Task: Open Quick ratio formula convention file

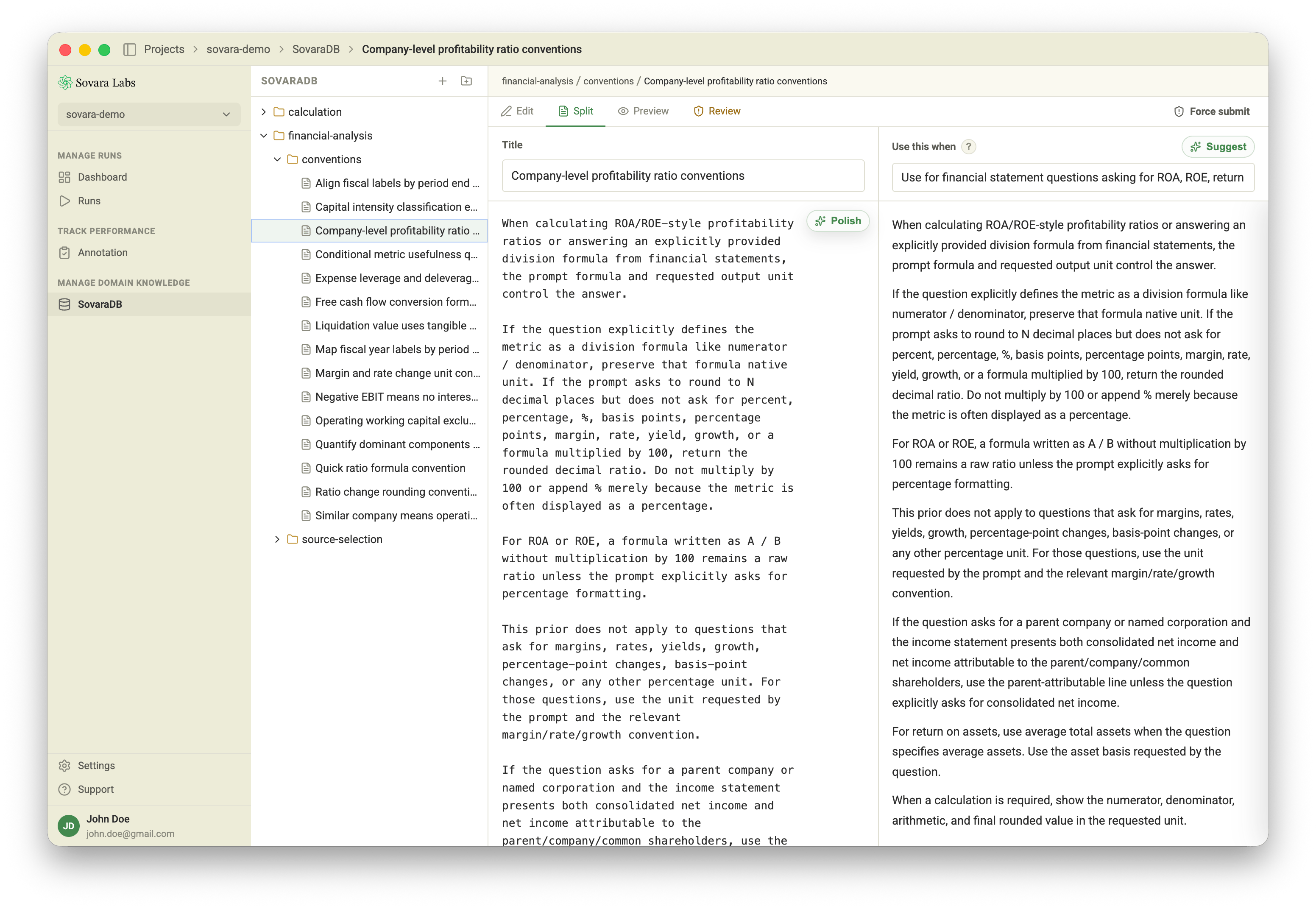Action: (369, 468)
